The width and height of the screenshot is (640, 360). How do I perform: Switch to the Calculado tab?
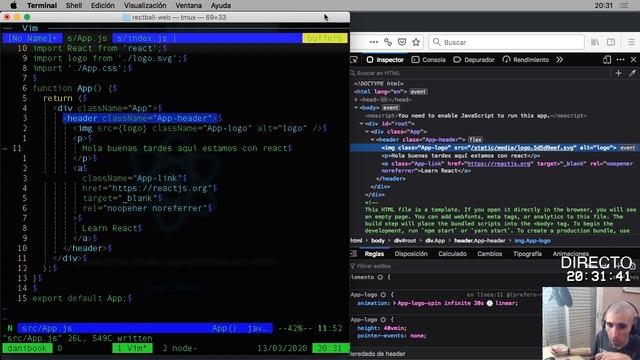(452, 254)
